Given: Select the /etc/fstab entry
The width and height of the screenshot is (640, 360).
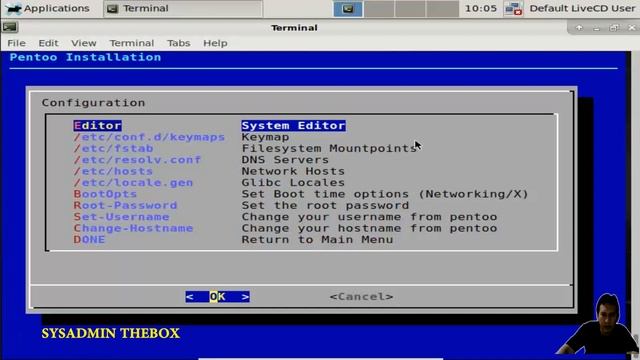Looking at the screenshot, I should point(113,149).
